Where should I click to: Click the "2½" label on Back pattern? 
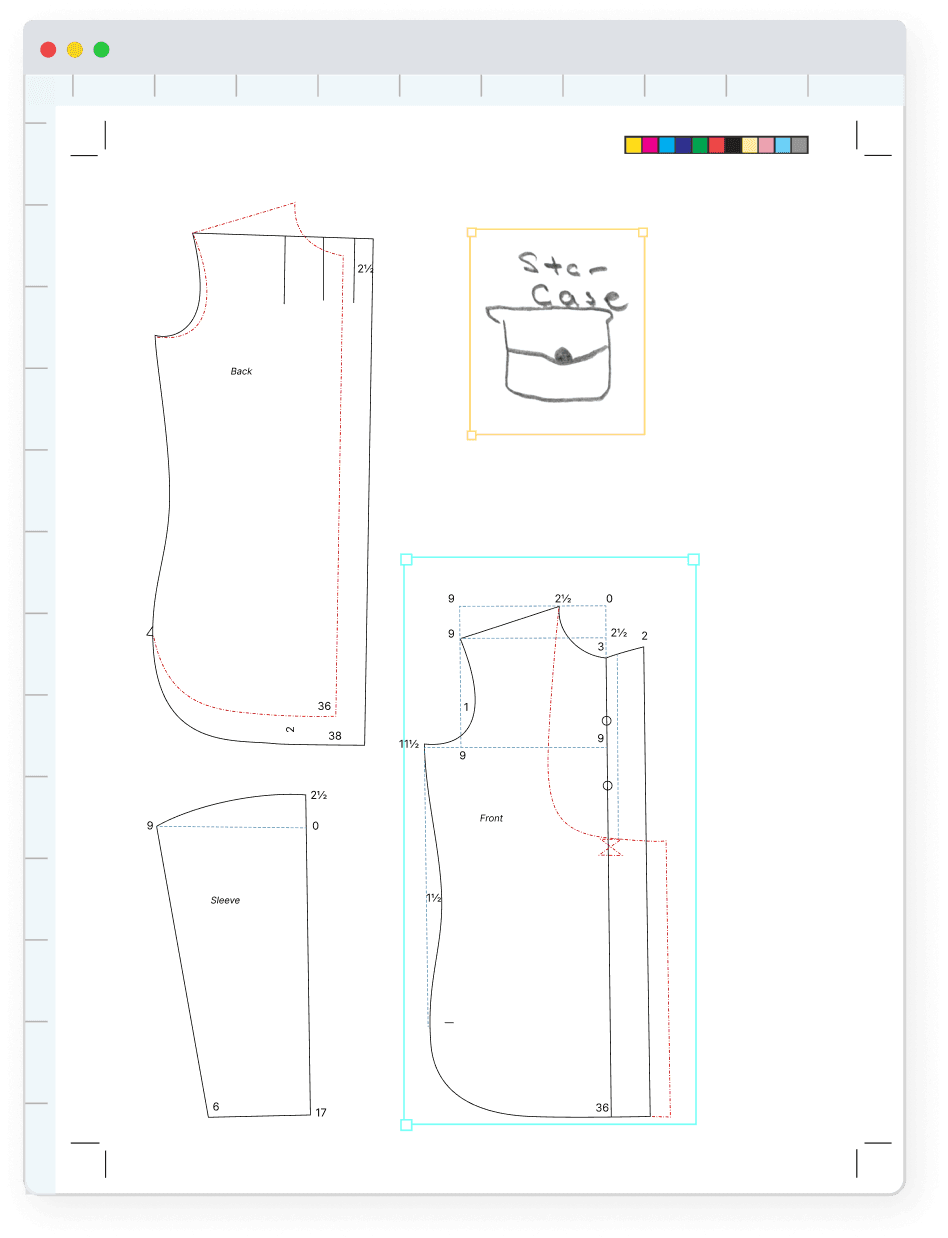point(366,268)
